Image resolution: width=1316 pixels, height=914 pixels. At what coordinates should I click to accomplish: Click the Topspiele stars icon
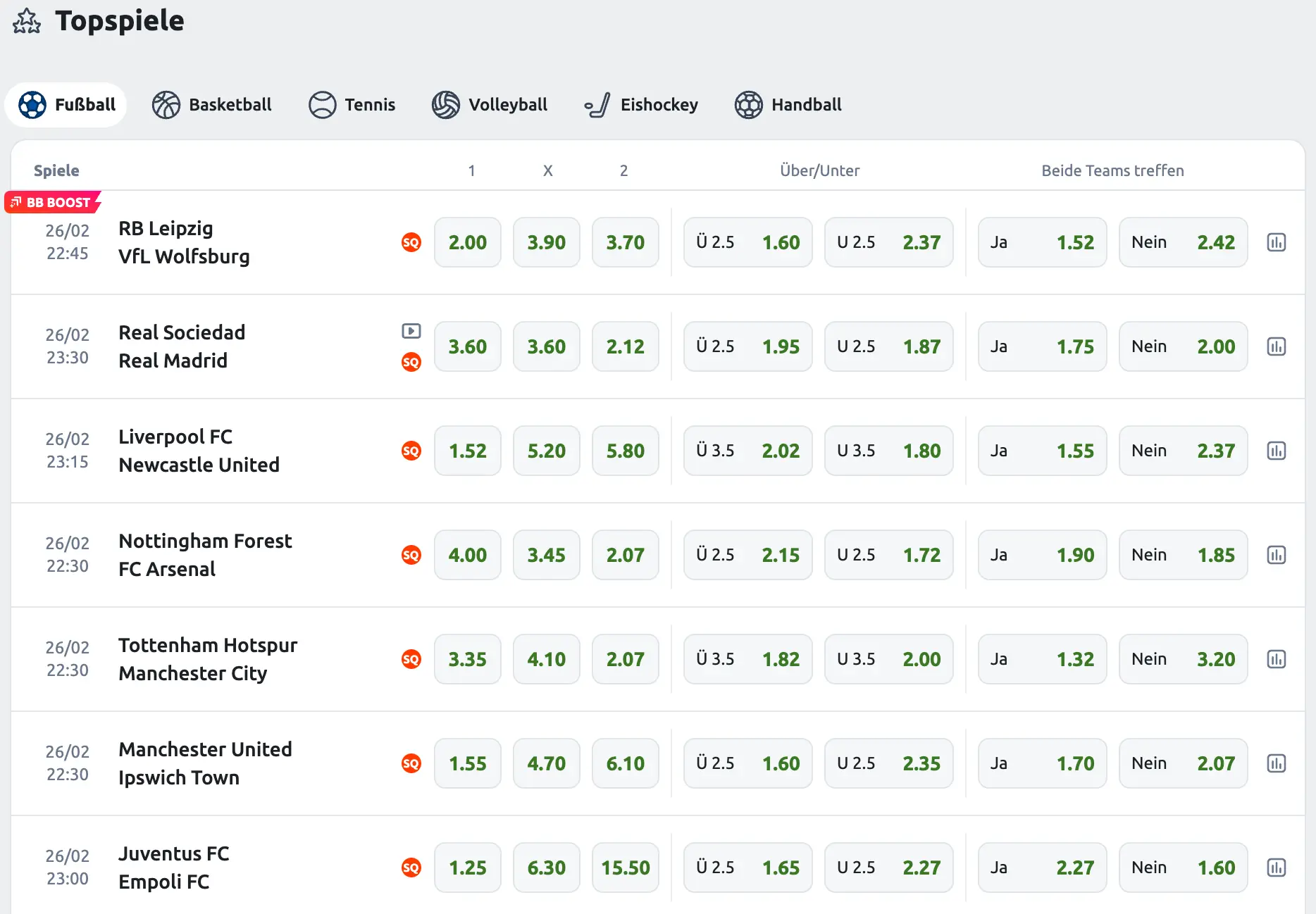click(27, 21)
